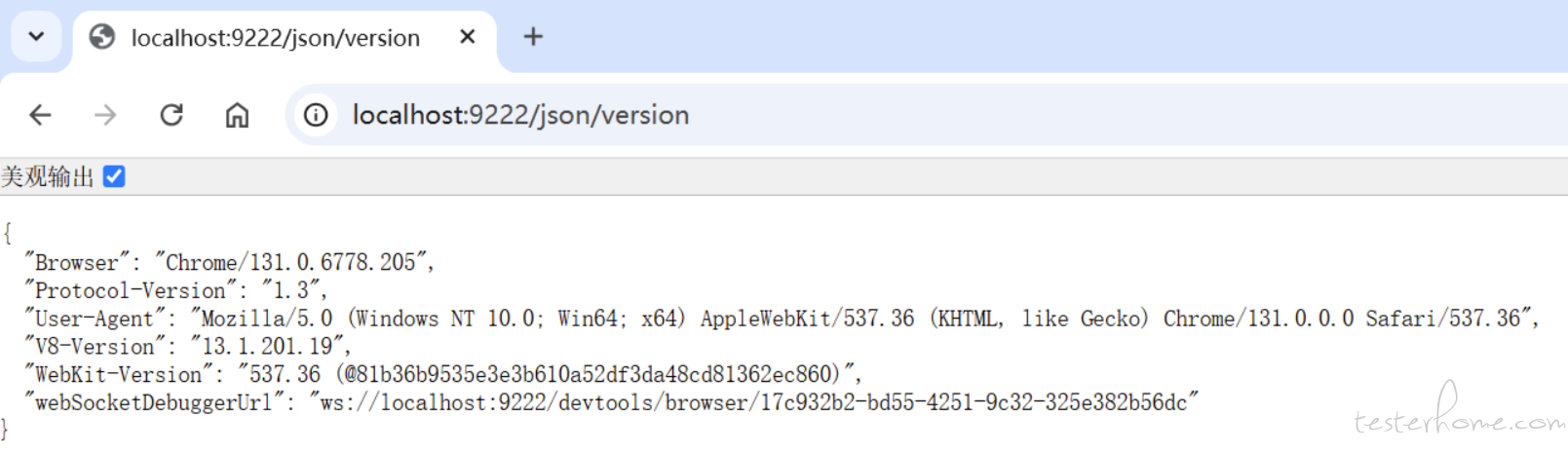Uncheck the 美观输出 pretty-print checkbox
The width and height of the screenshot is (1568, 454).
tap(114, 176)
